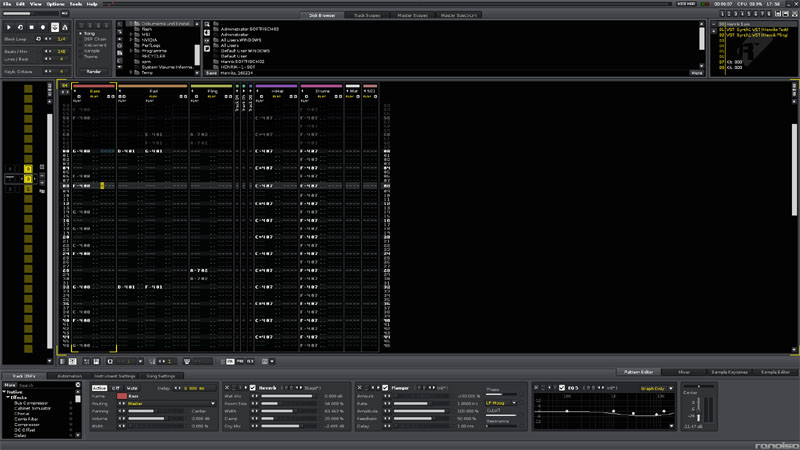The height and width of the screenshot is (450, 800).
Task: Toggle the EQ 5 effect checkbox
Action: [562, 388]
